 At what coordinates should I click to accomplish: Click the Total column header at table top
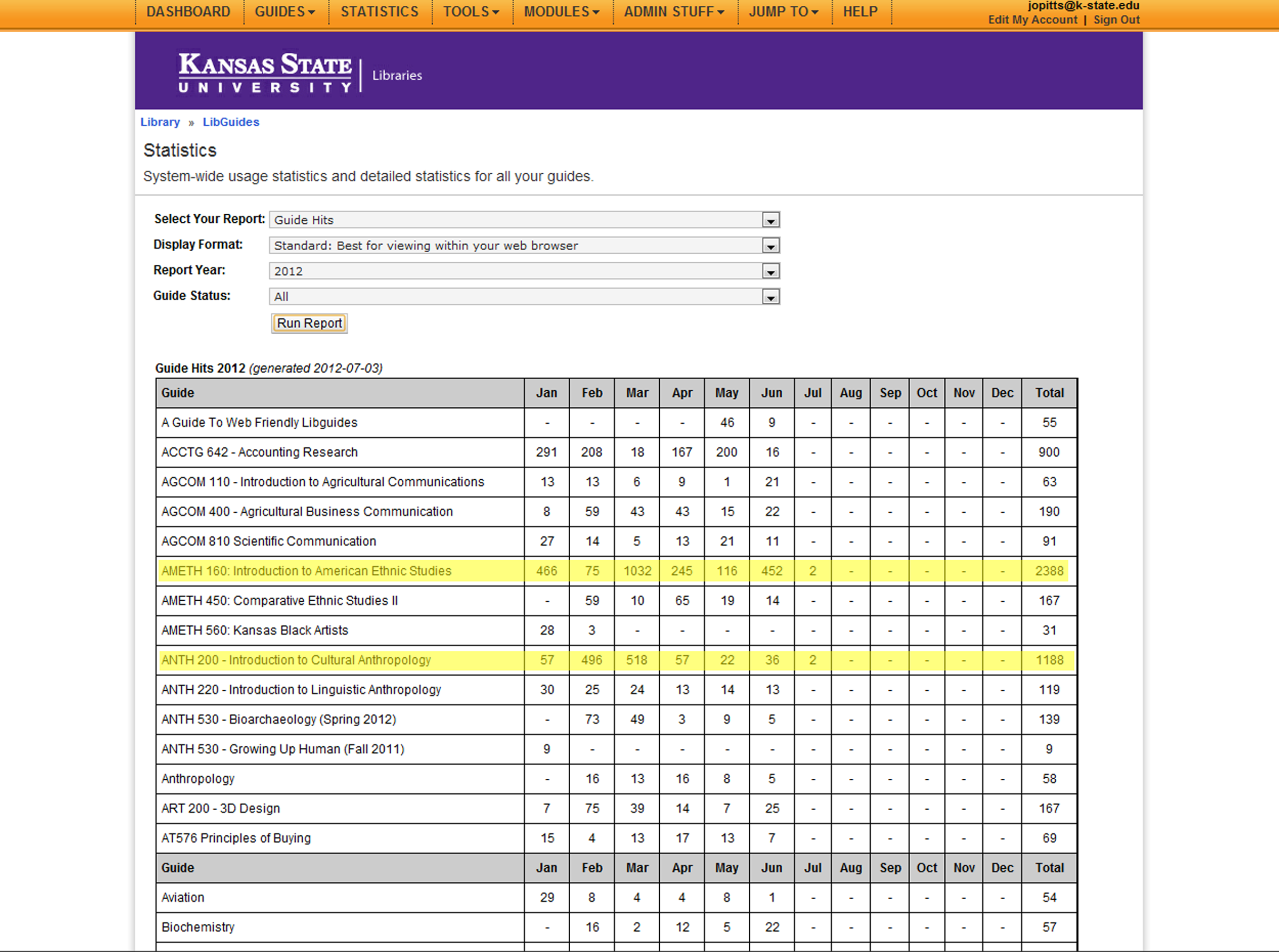point(1049,393)
